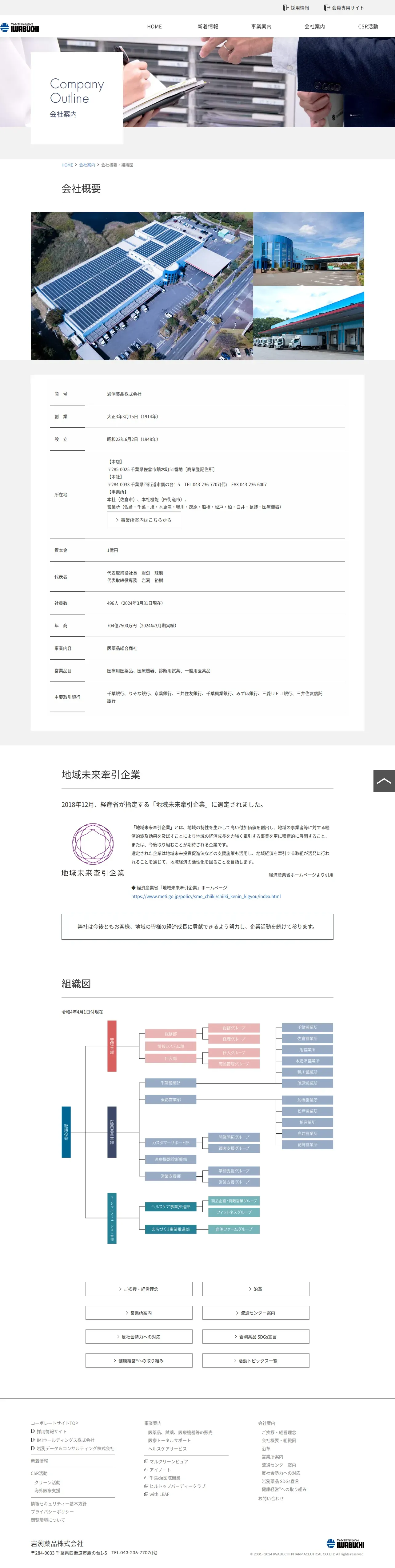Screen dimensions: 395x1568
Task: Click the blue building entrance photo
Action: [309, 249]
